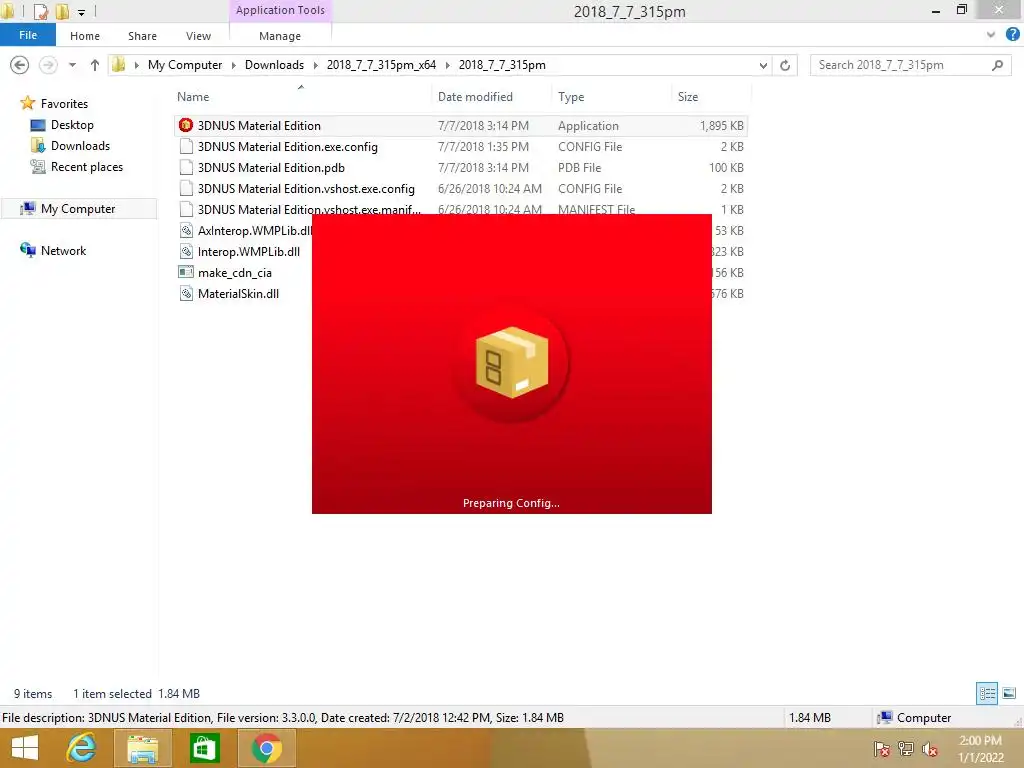Click the vshost.exe.manifest file icon
This screenshot has height=768, width=1024.
point(186,210)
